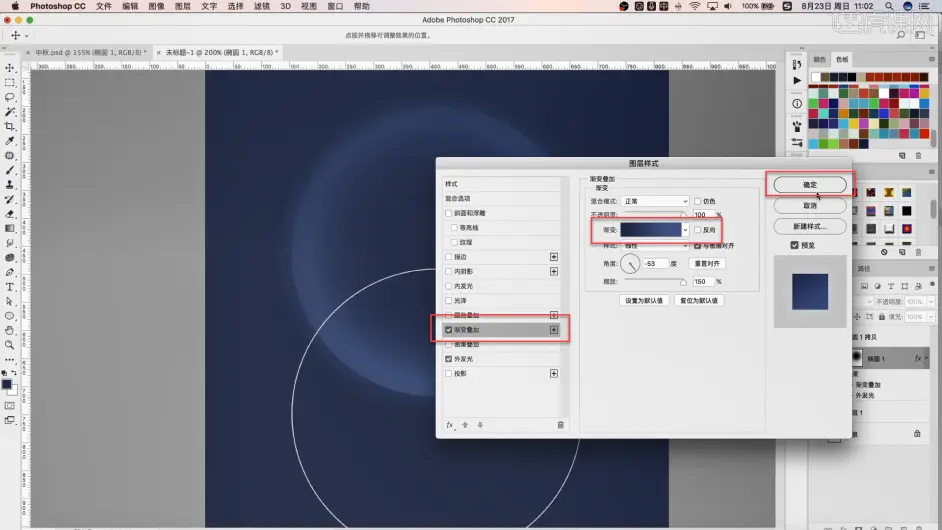This screenshot has height=530, width=942.
Task: Enable the 斜面和浮雕 checkbox
Action: click(x=448, y=213)
